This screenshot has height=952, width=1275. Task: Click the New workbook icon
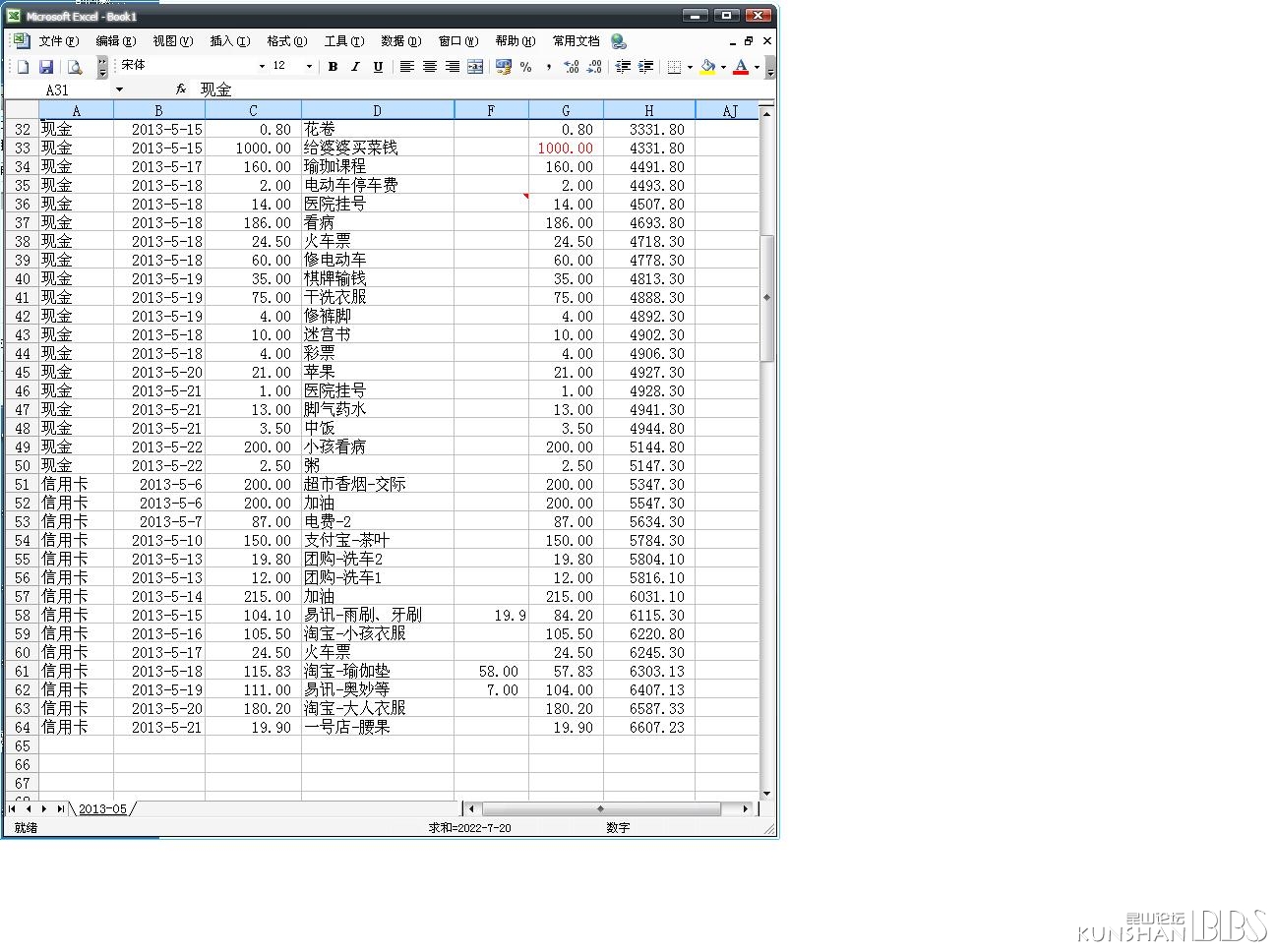pos(23,67)
